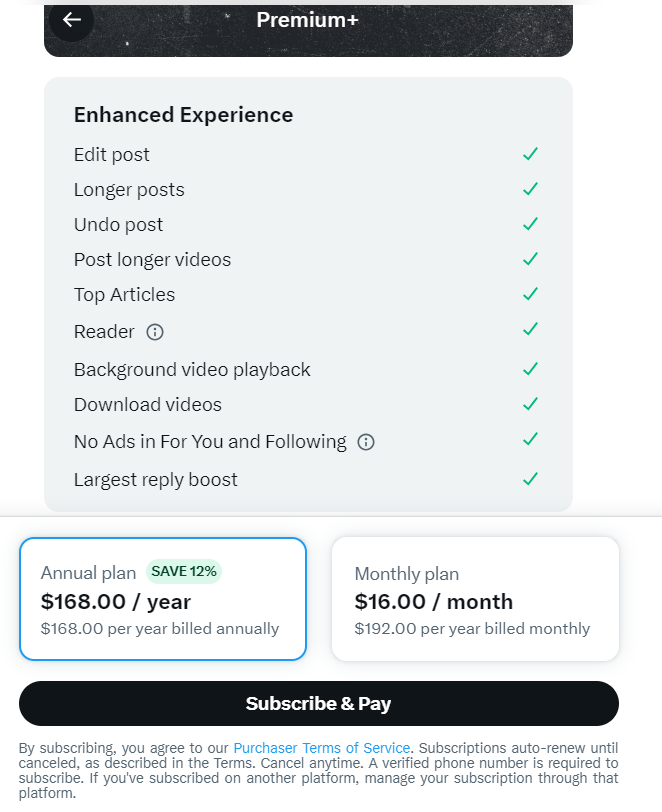The image size is (662, 812).
Task: Click the Largest reply boost checkmark
Action: coord(531,479)
